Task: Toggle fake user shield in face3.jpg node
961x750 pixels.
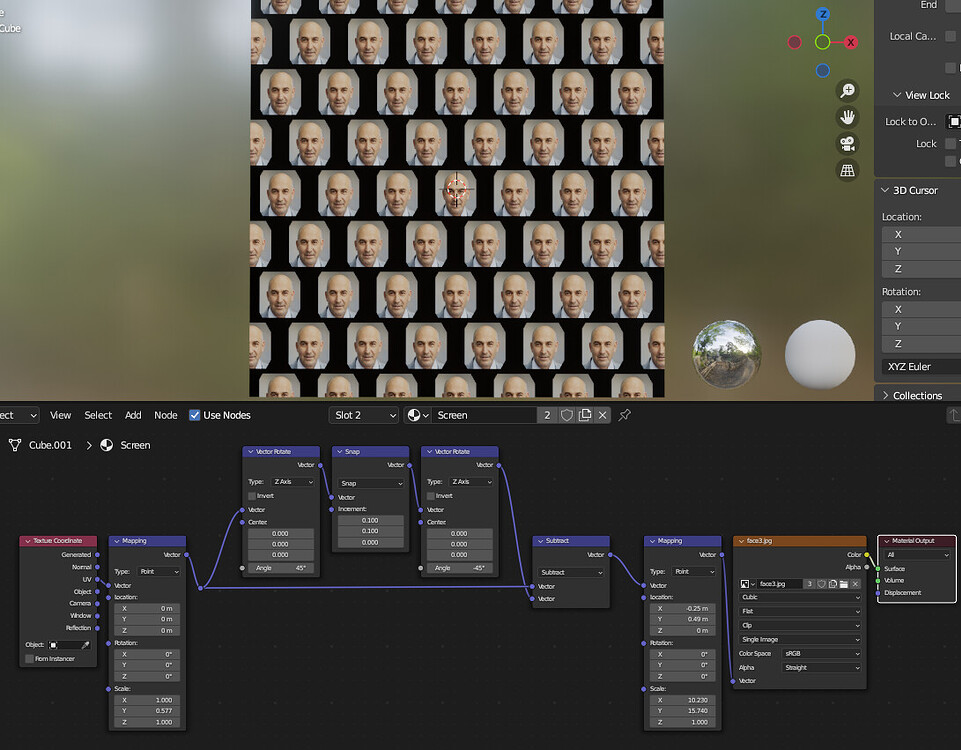Action: [822, 584]
